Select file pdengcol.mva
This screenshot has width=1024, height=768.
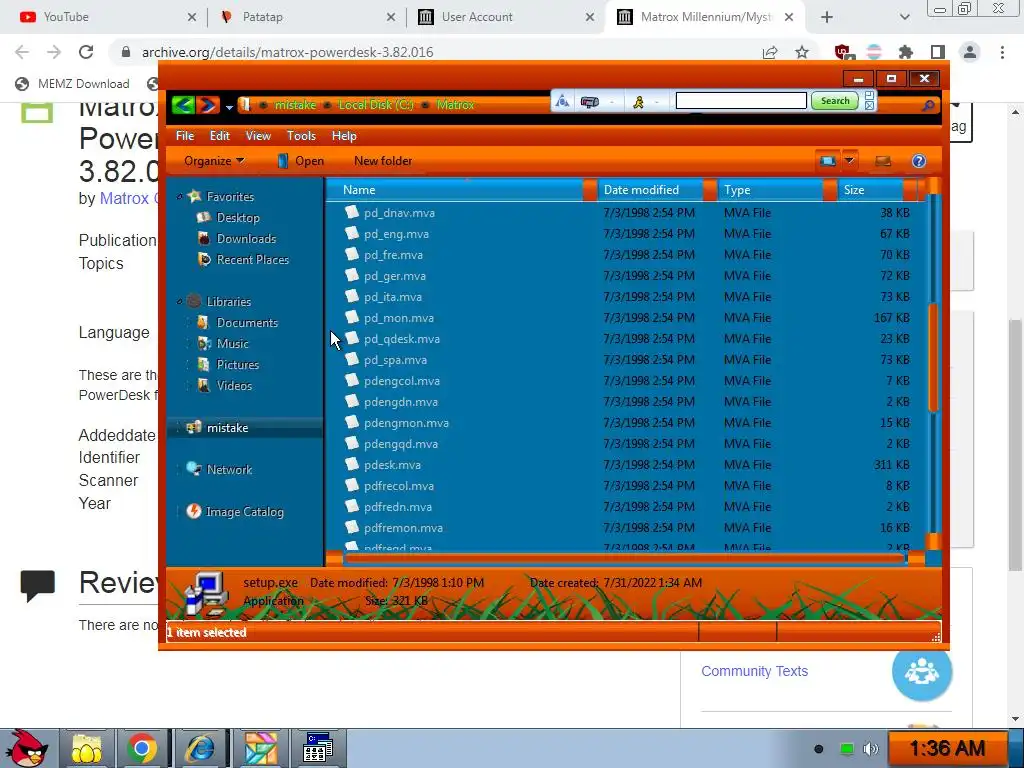tap(402, 381)
